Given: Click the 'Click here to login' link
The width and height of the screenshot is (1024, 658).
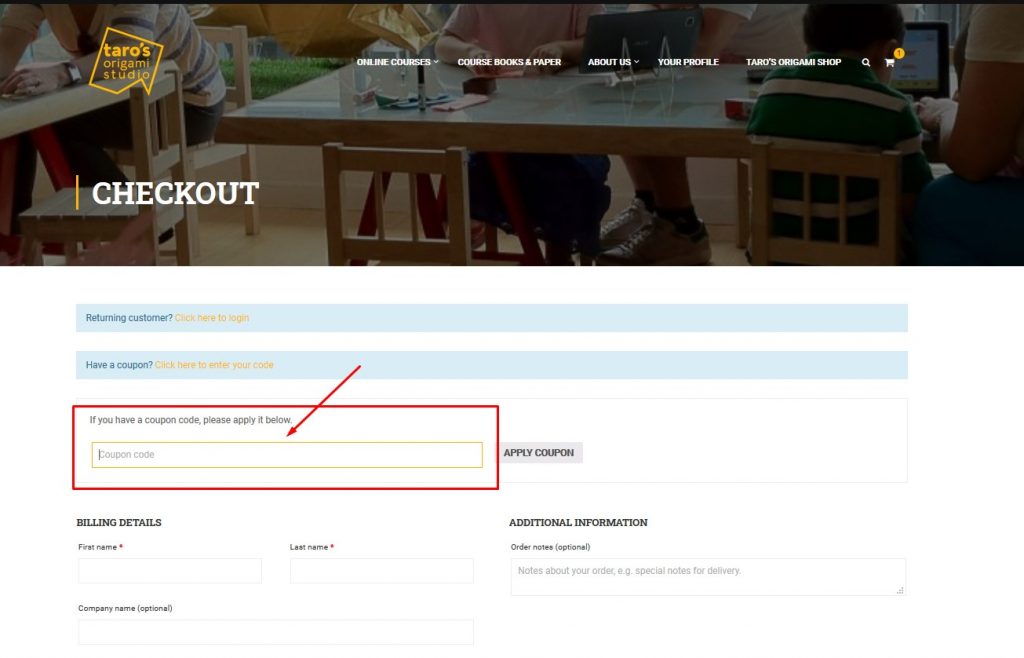Looking at the screenshot, I should point(212,318).
